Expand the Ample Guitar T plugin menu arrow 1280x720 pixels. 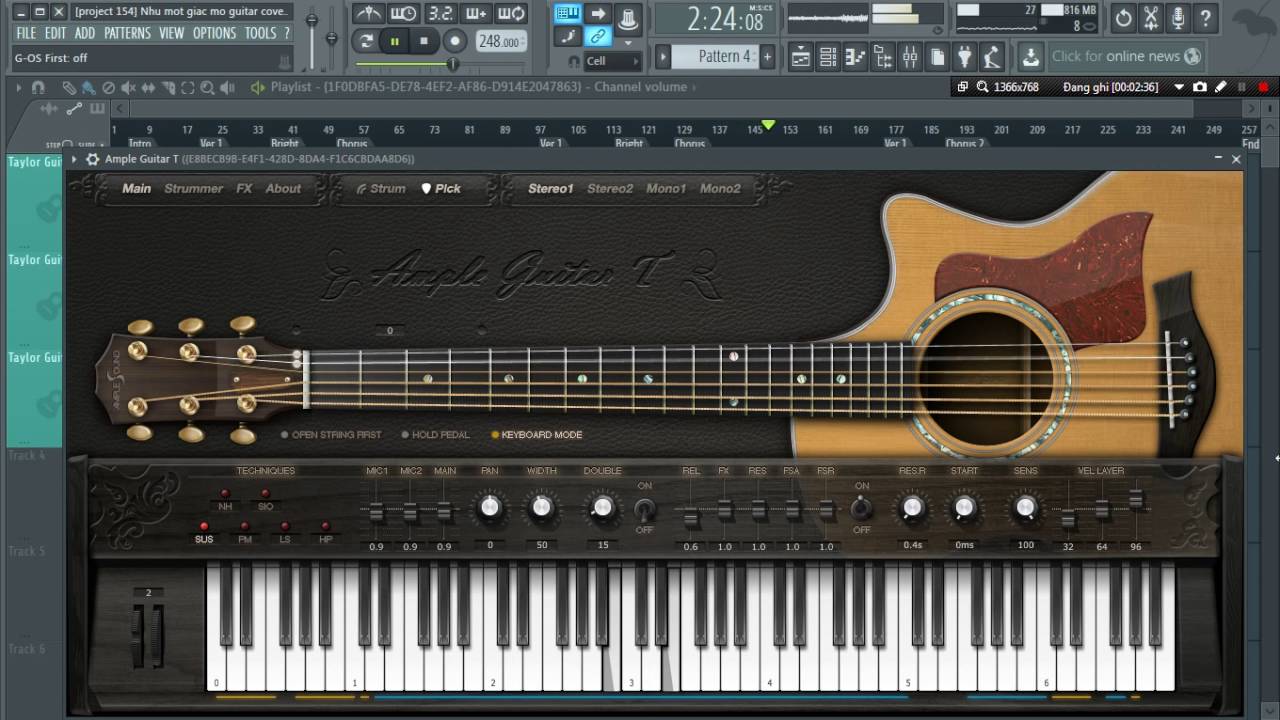coord(74,159)
